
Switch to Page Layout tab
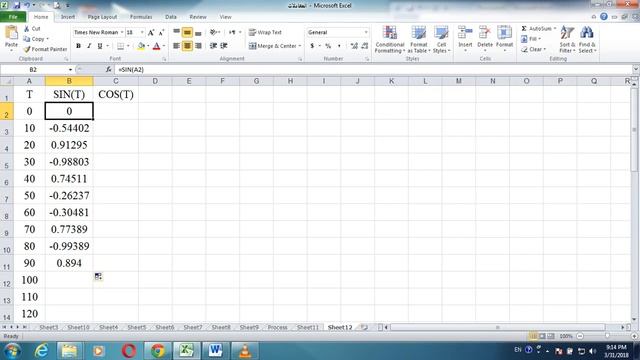click(x=102, y=17)
